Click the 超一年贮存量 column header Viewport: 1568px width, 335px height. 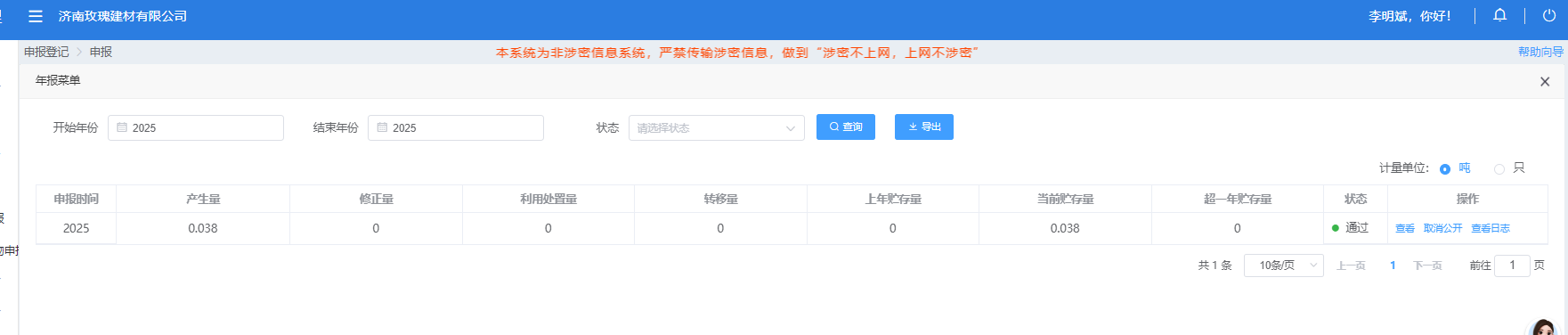1238,199
